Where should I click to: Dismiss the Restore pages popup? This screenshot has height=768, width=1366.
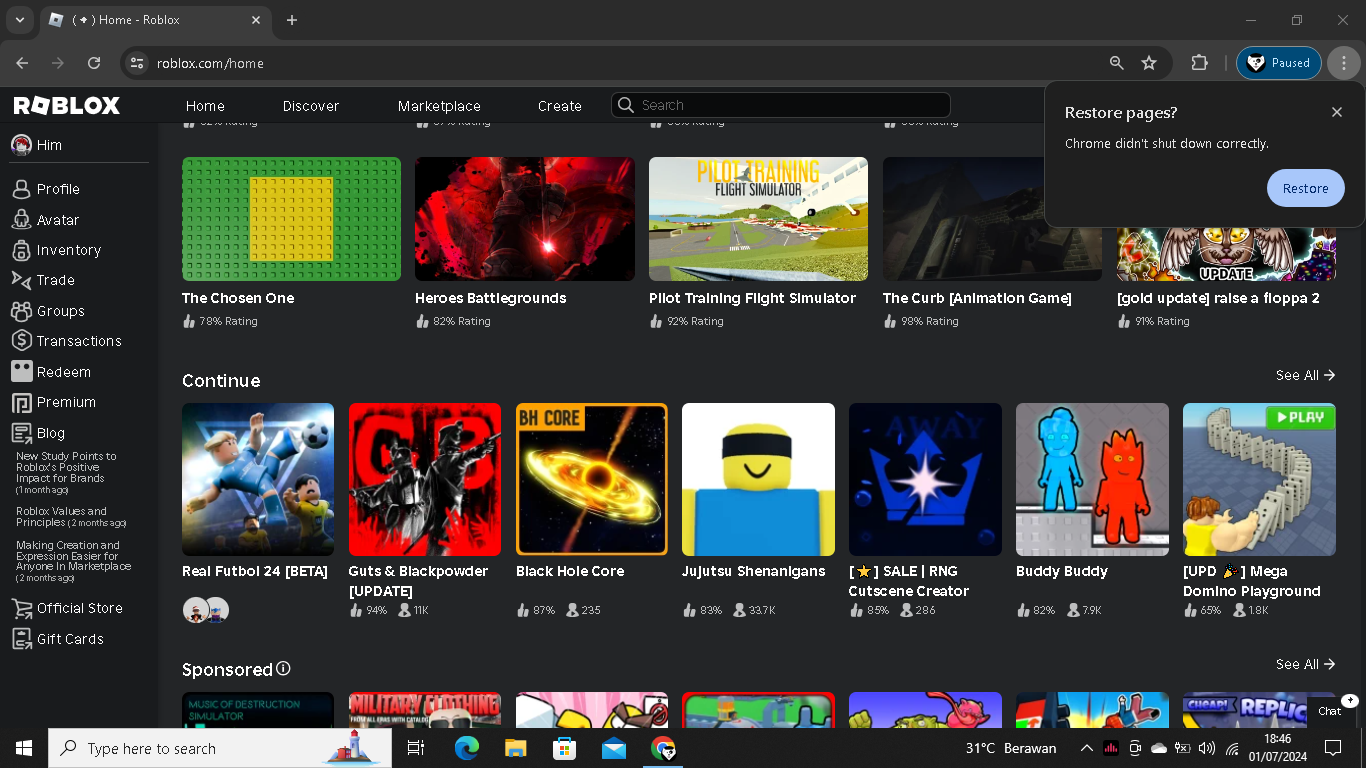pyautogui.click(x=1337, y=112)
